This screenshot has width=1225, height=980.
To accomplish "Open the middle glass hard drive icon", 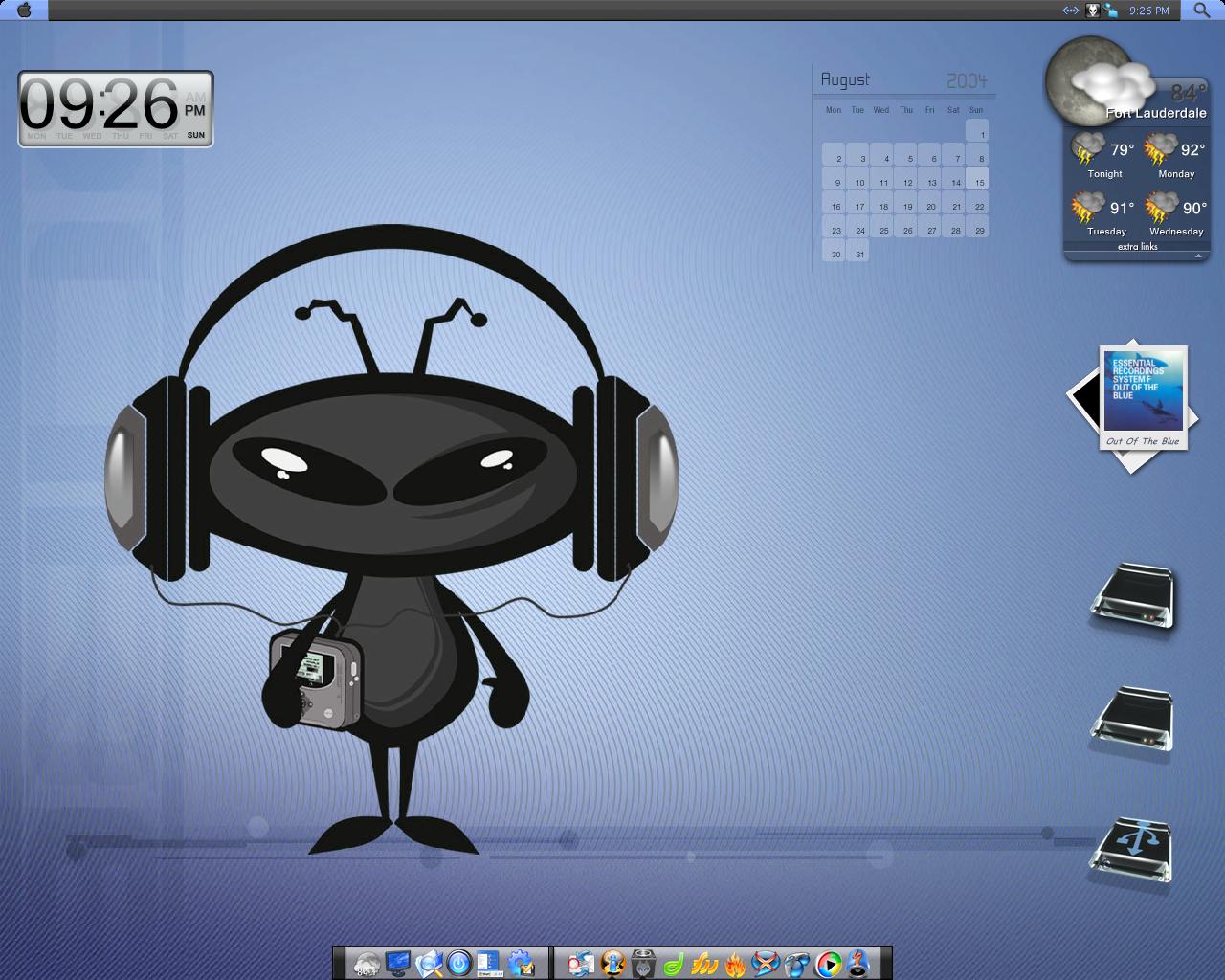I will pos(1134,719).
